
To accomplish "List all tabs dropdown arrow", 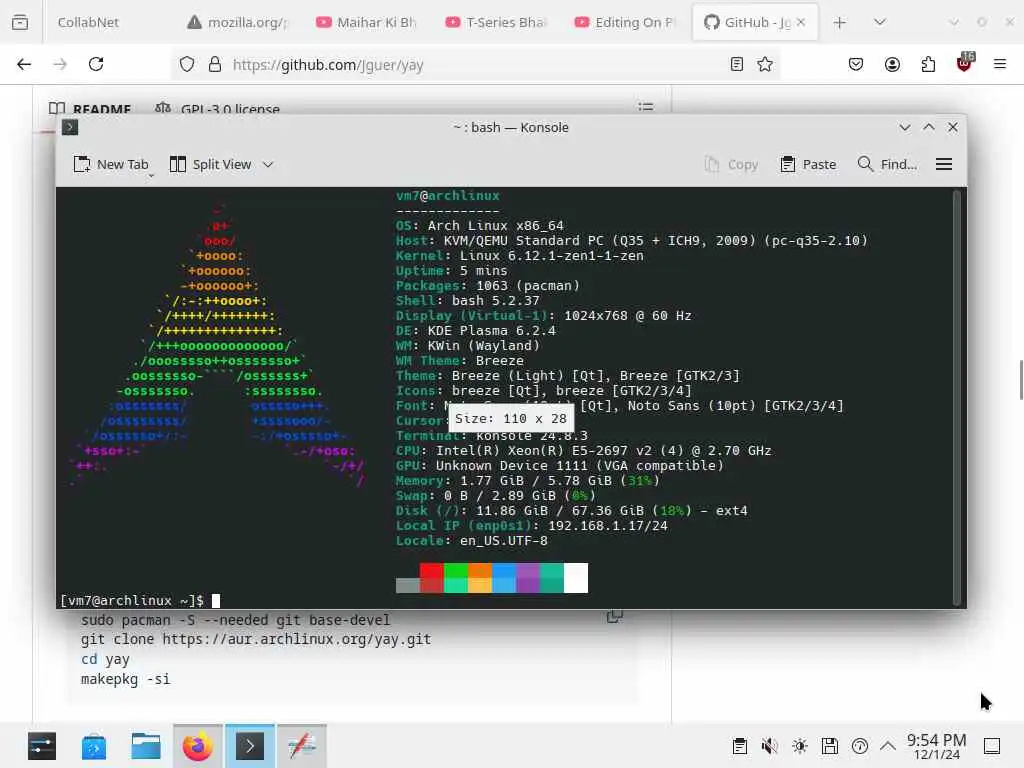I will tap(880, 22).
